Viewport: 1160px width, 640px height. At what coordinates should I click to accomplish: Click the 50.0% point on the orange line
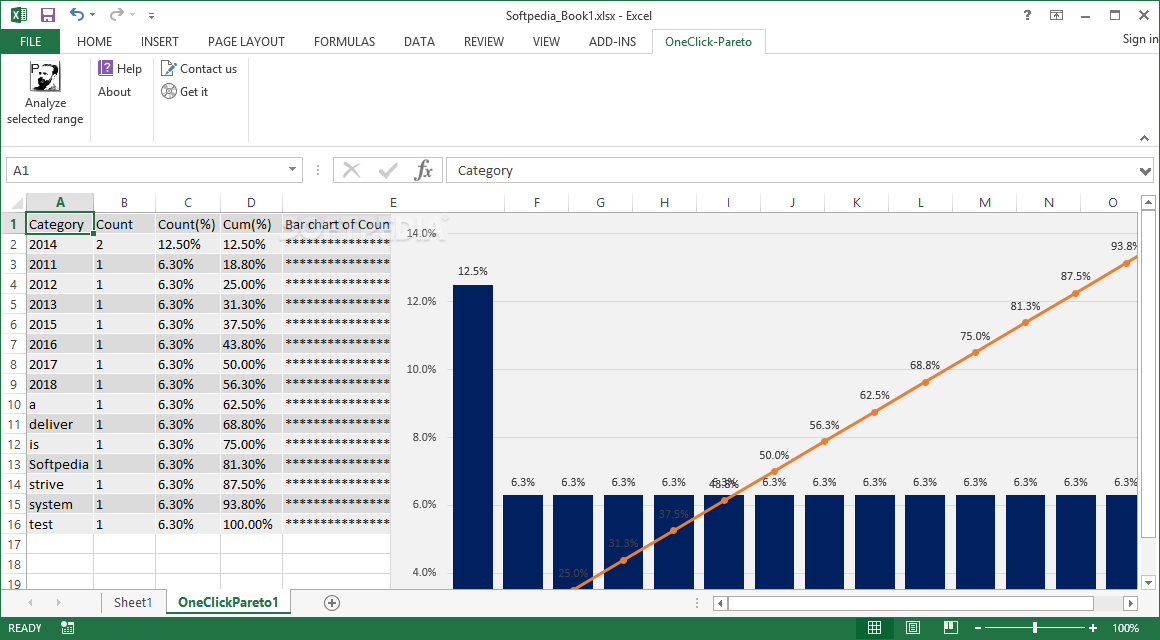(774, 471)
